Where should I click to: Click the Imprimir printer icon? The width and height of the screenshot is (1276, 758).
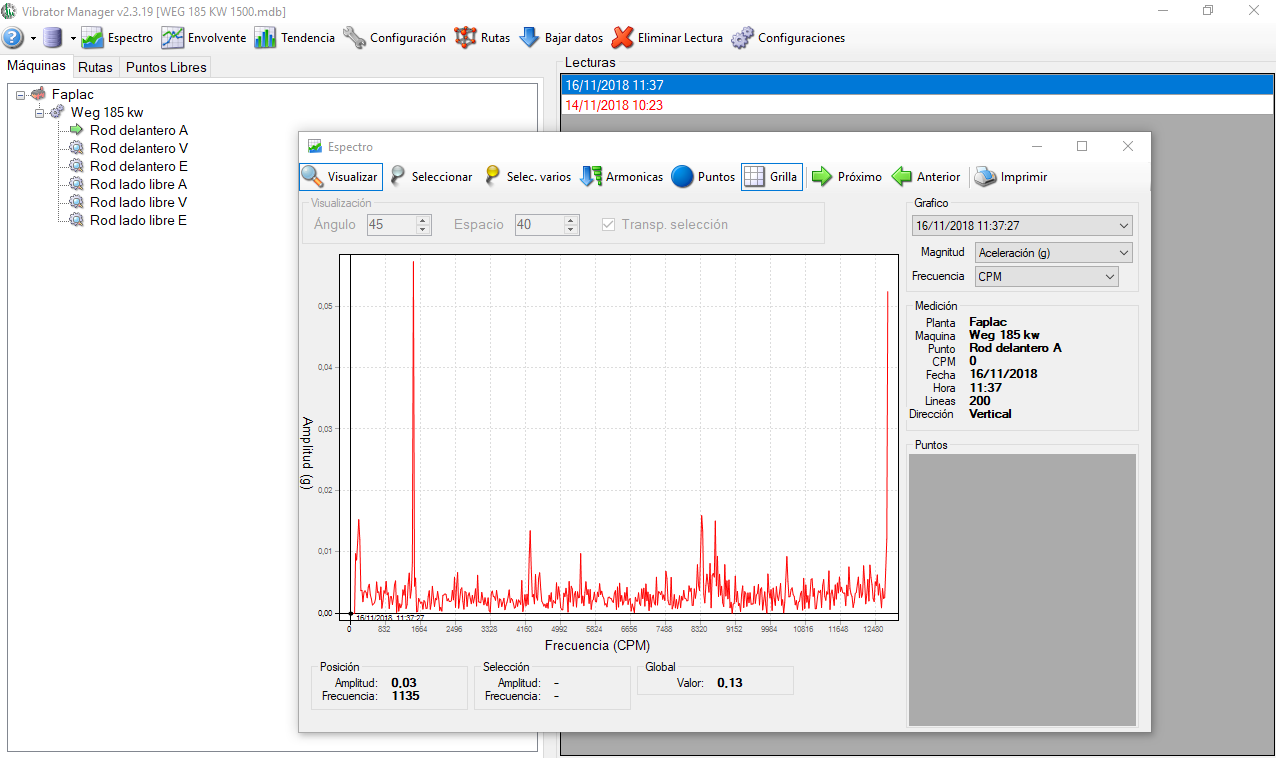(985, 177)
